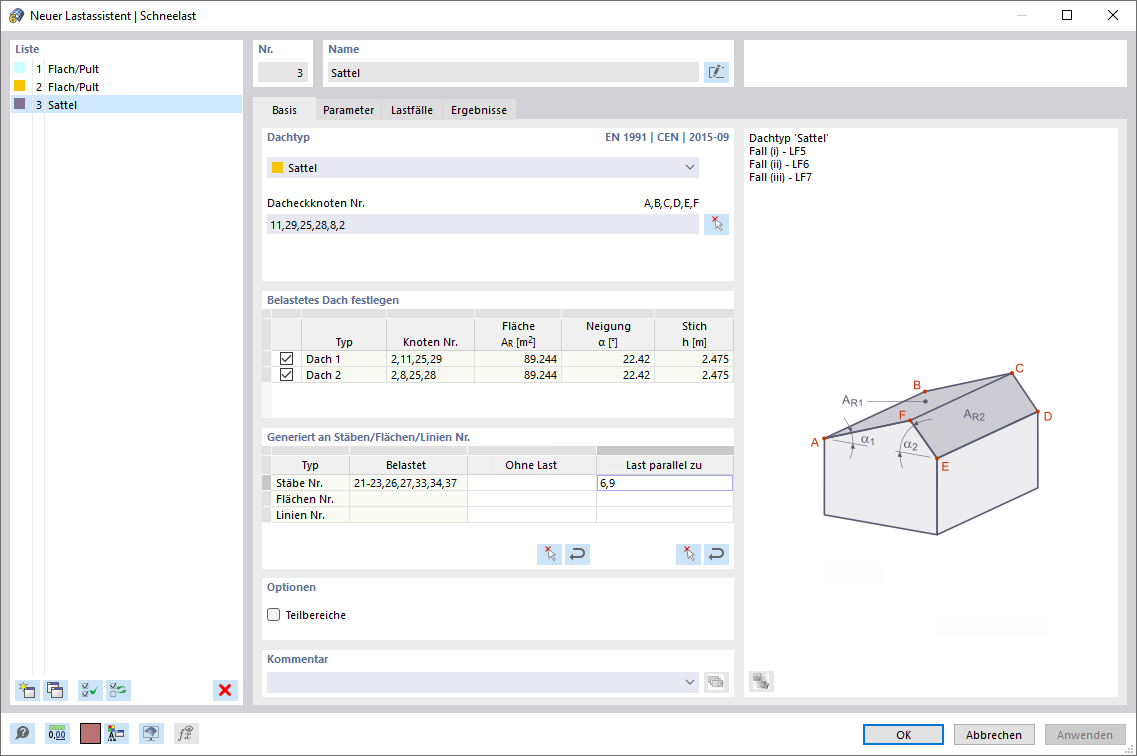
Task: Click the graphic export icon below the roof diagram
Action: point(761,681)
